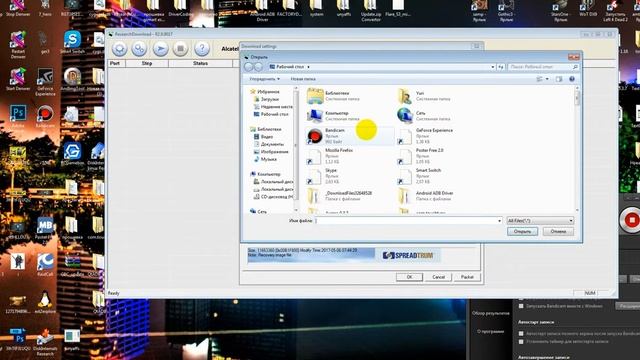Screen dimensions: 640x360
Task: Select the Сеть item in file list
Action: [x=424, y=116]
